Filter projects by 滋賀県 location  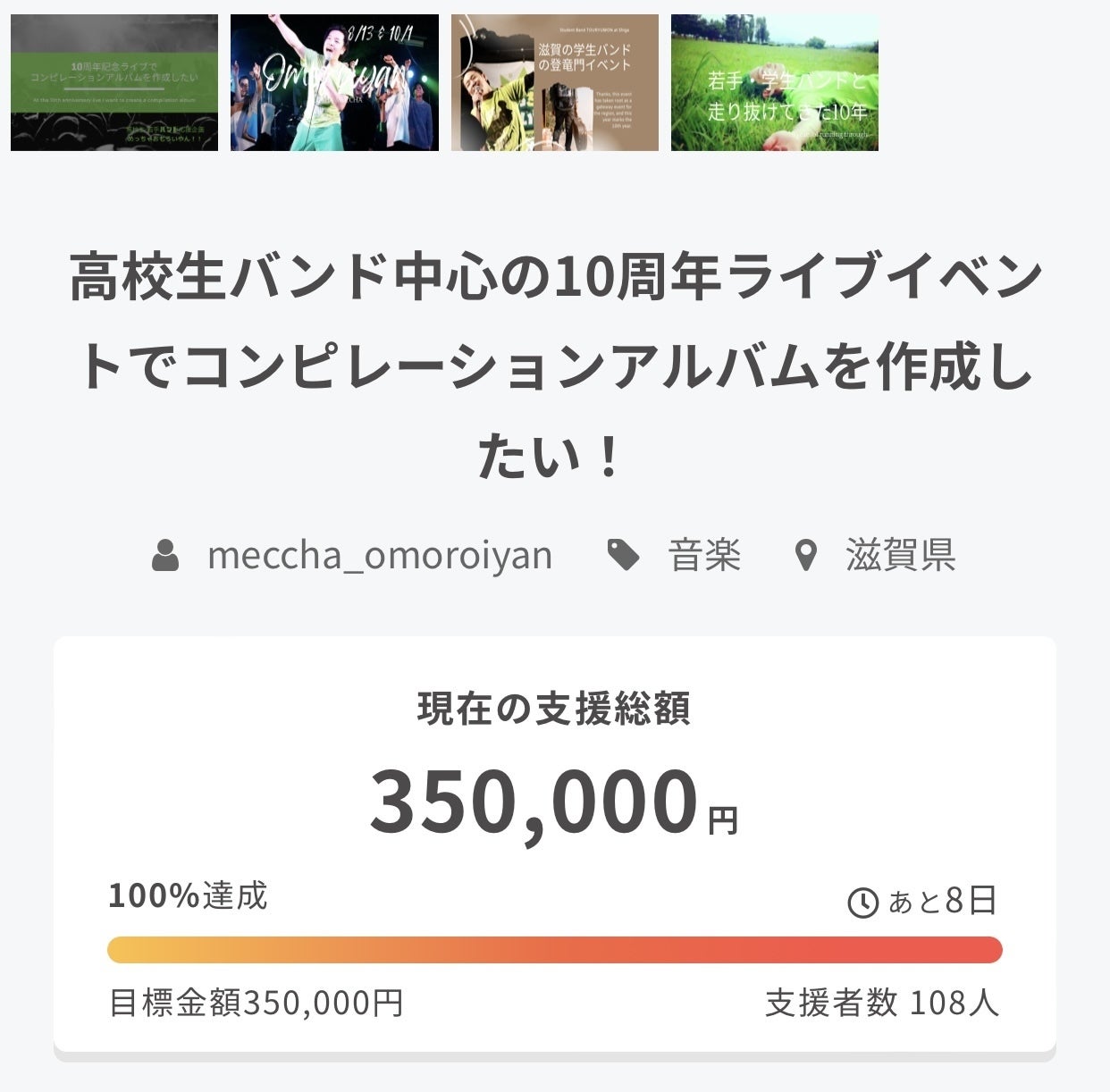[x=901, y=555]
